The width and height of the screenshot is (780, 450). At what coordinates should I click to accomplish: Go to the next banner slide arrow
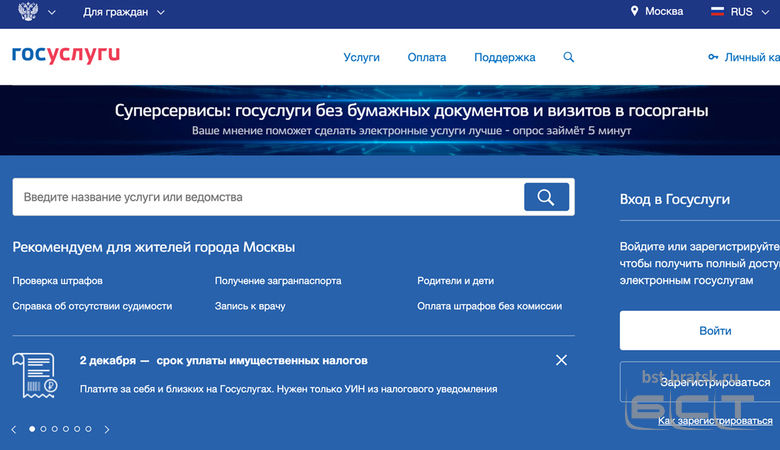point(107,429)
